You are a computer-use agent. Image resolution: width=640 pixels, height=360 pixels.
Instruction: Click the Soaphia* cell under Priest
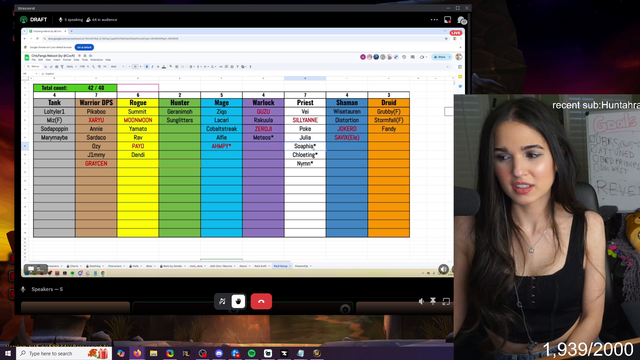(x=305, y=146)
